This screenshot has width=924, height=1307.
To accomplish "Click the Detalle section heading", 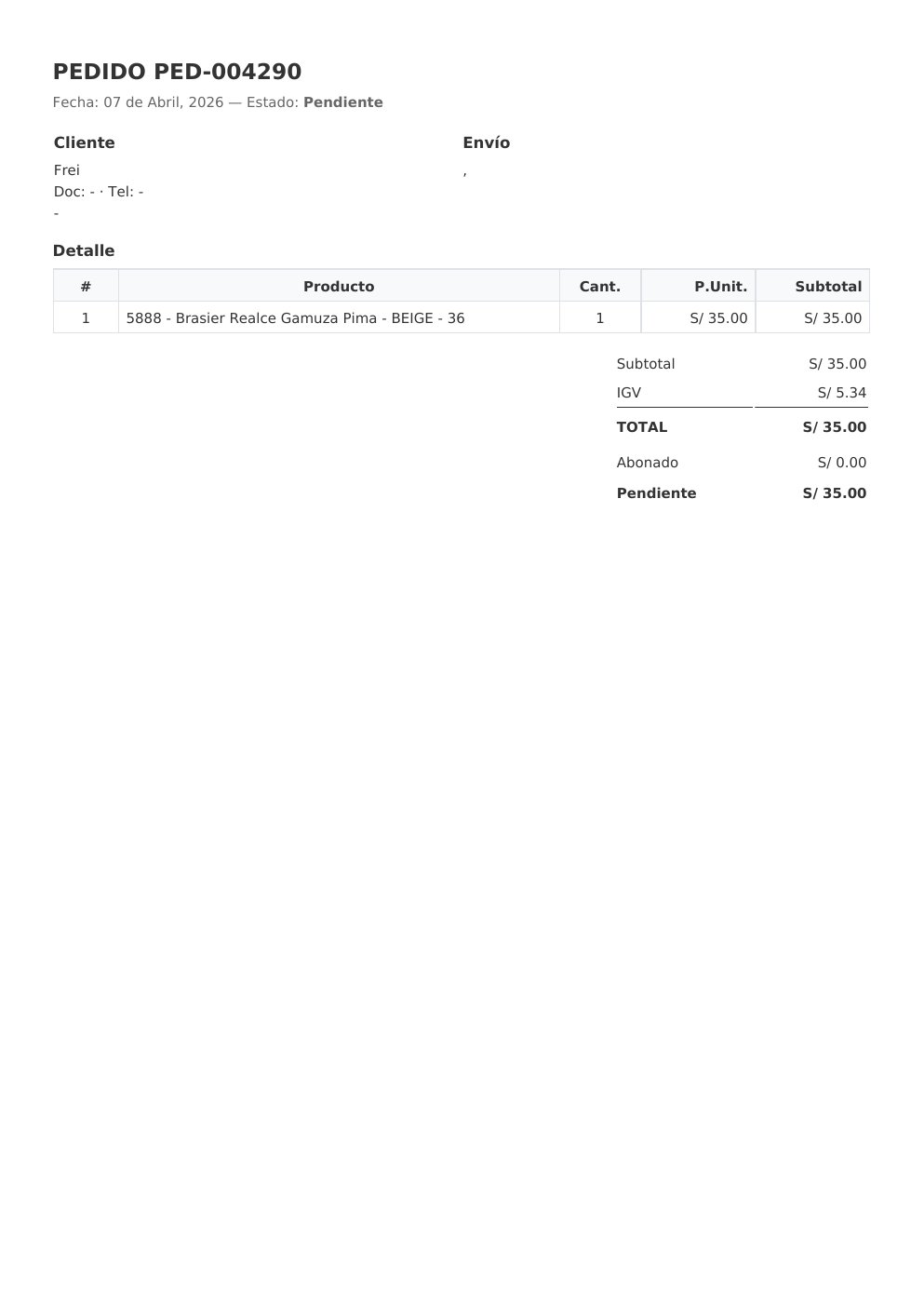I will tap(84, 250).
